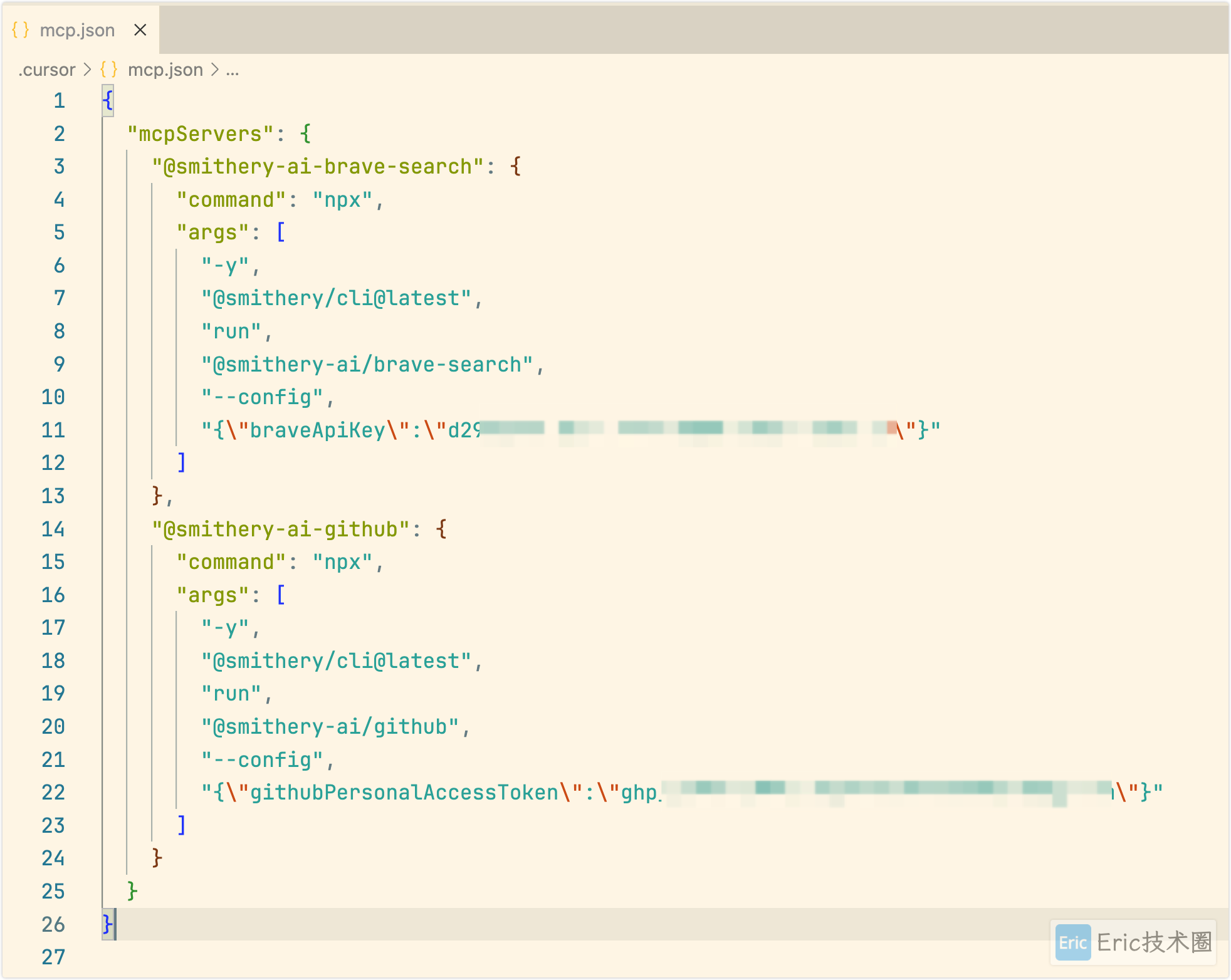Close the mcp.json tab
This screenshot has width=1231, height=980.
point(140,30)
